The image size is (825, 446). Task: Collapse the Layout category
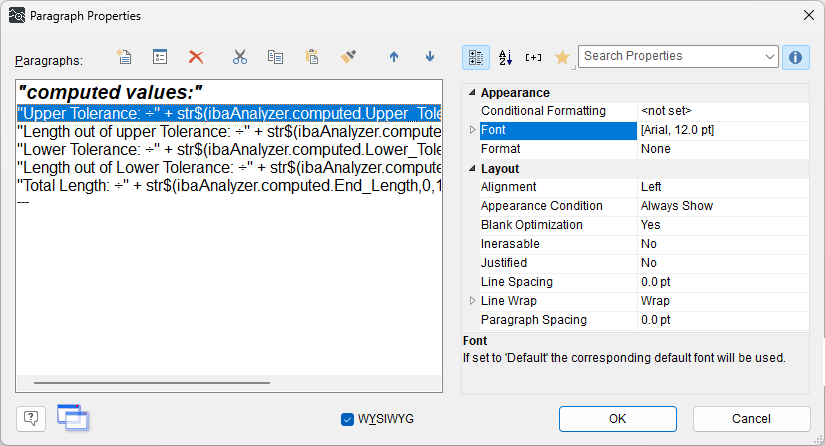[x=472, y=169]
